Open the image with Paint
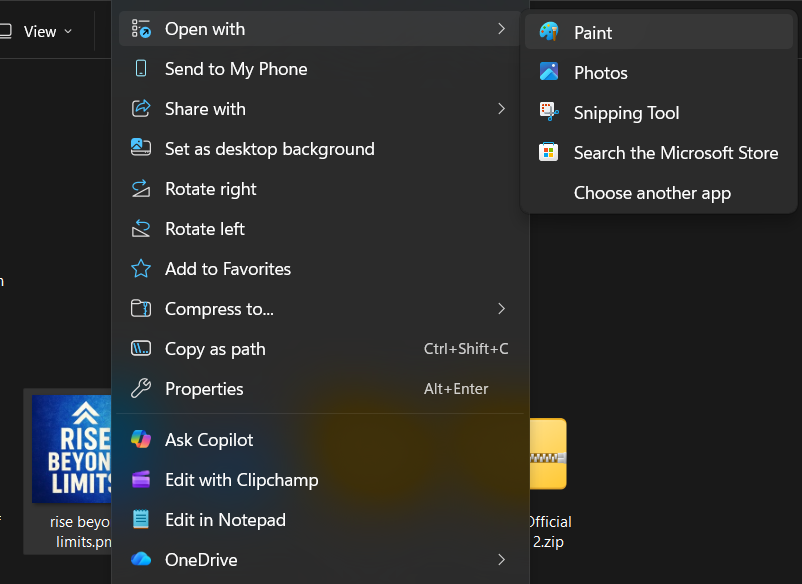Viewport: 802px width, 584px height. 590,32
